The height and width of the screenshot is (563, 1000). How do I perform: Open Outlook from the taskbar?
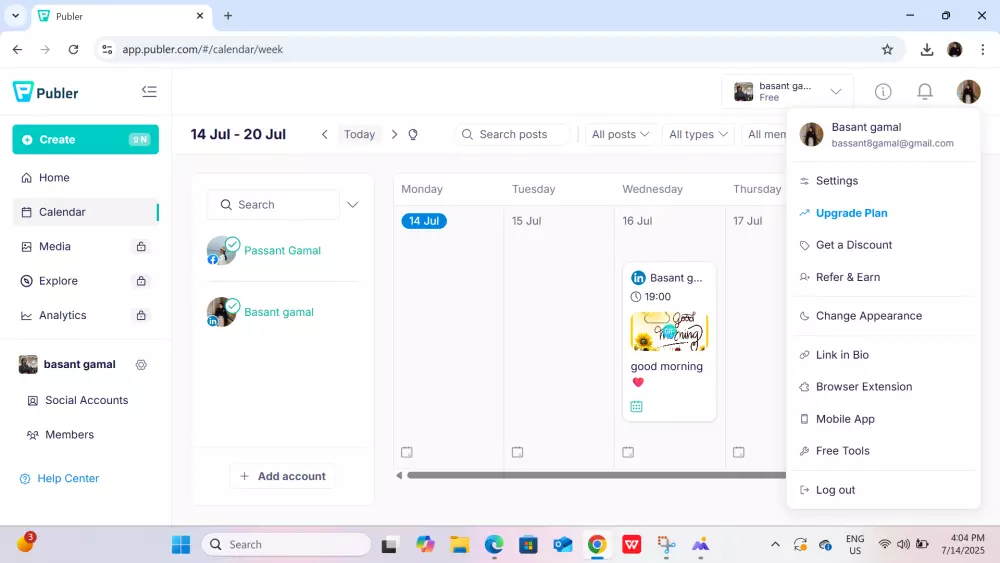tap(562, 545)
